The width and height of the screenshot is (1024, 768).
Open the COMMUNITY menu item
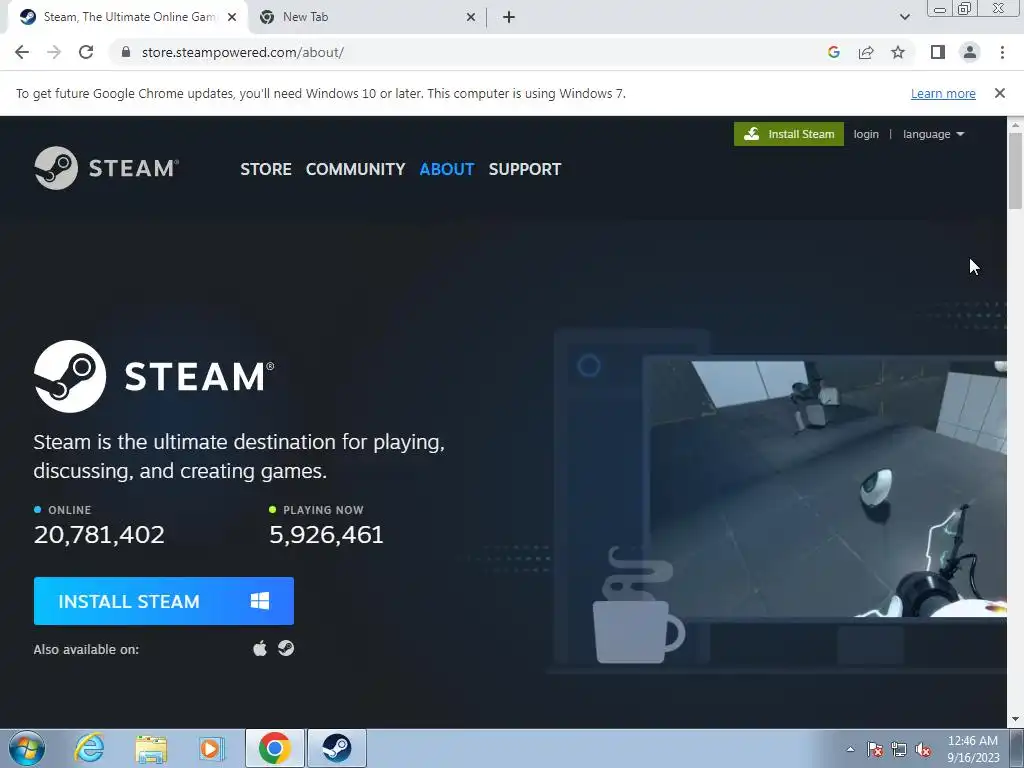point(355,169)
